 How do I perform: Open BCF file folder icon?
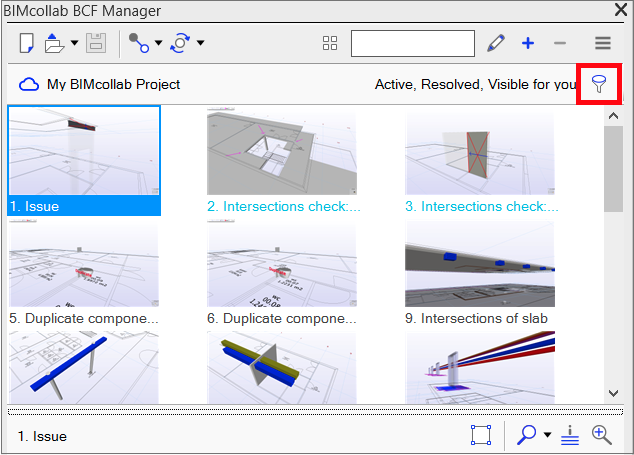point(54,43)
